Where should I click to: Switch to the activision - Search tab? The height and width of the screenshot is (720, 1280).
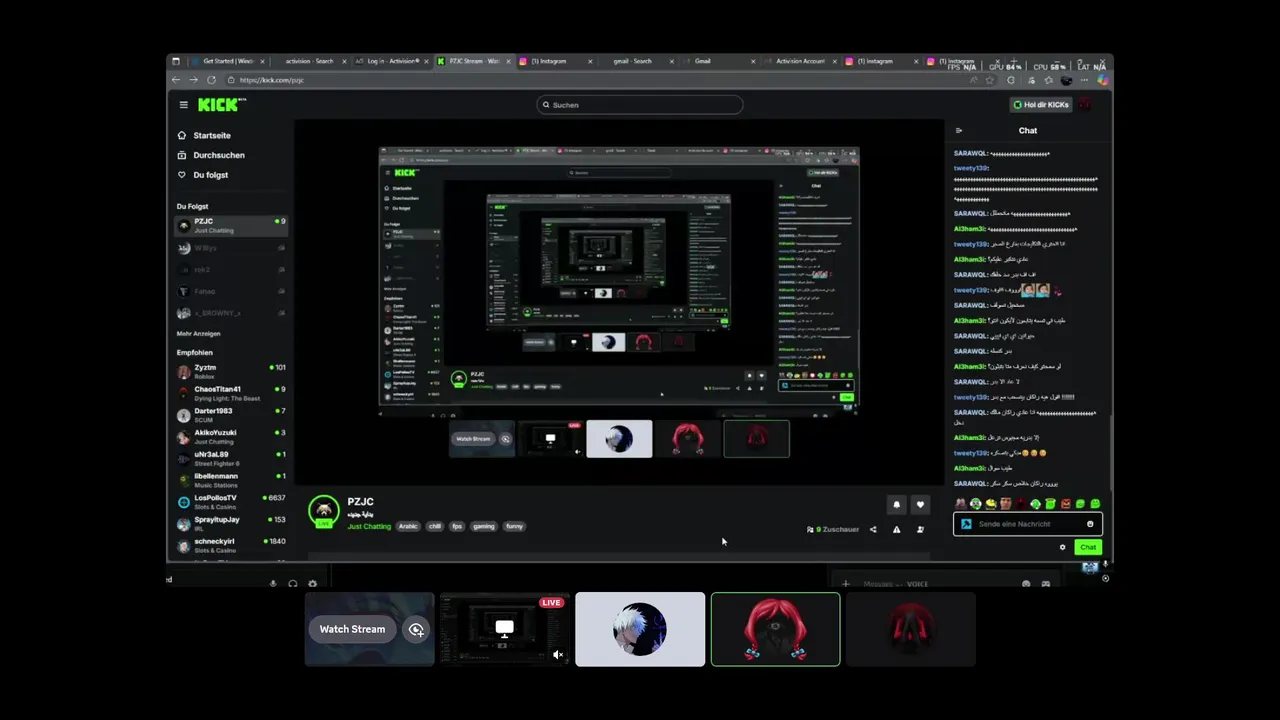pyautogui.click(x=310, y=61)
